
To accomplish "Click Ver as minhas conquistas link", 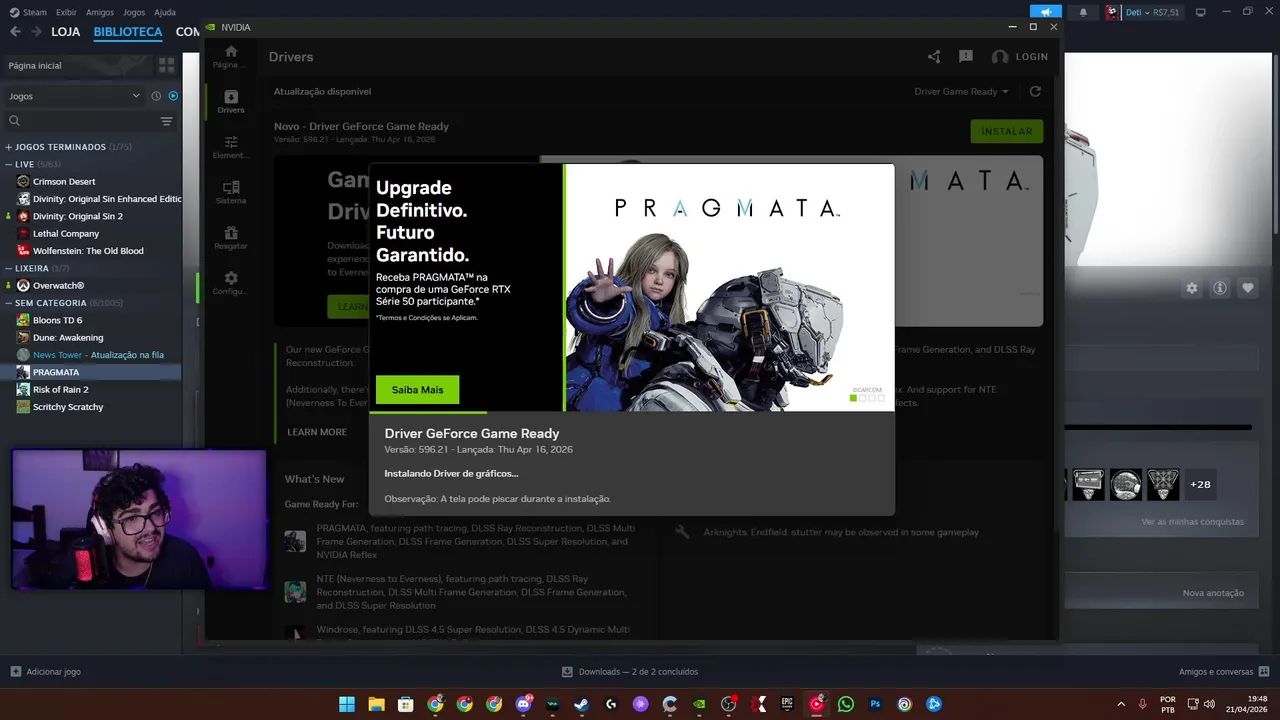I will click(x=1193, y=522).
